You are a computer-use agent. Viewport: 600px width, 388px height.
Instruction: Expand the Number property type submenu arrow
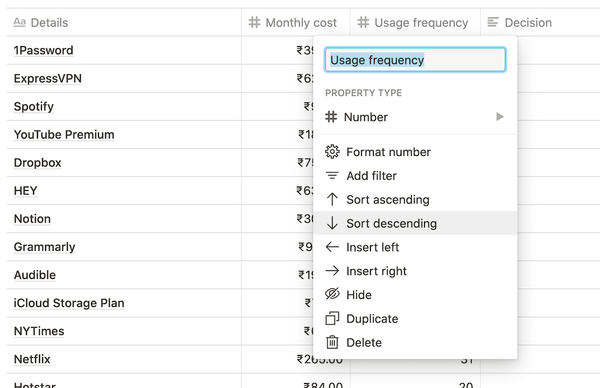pos(500,117)
